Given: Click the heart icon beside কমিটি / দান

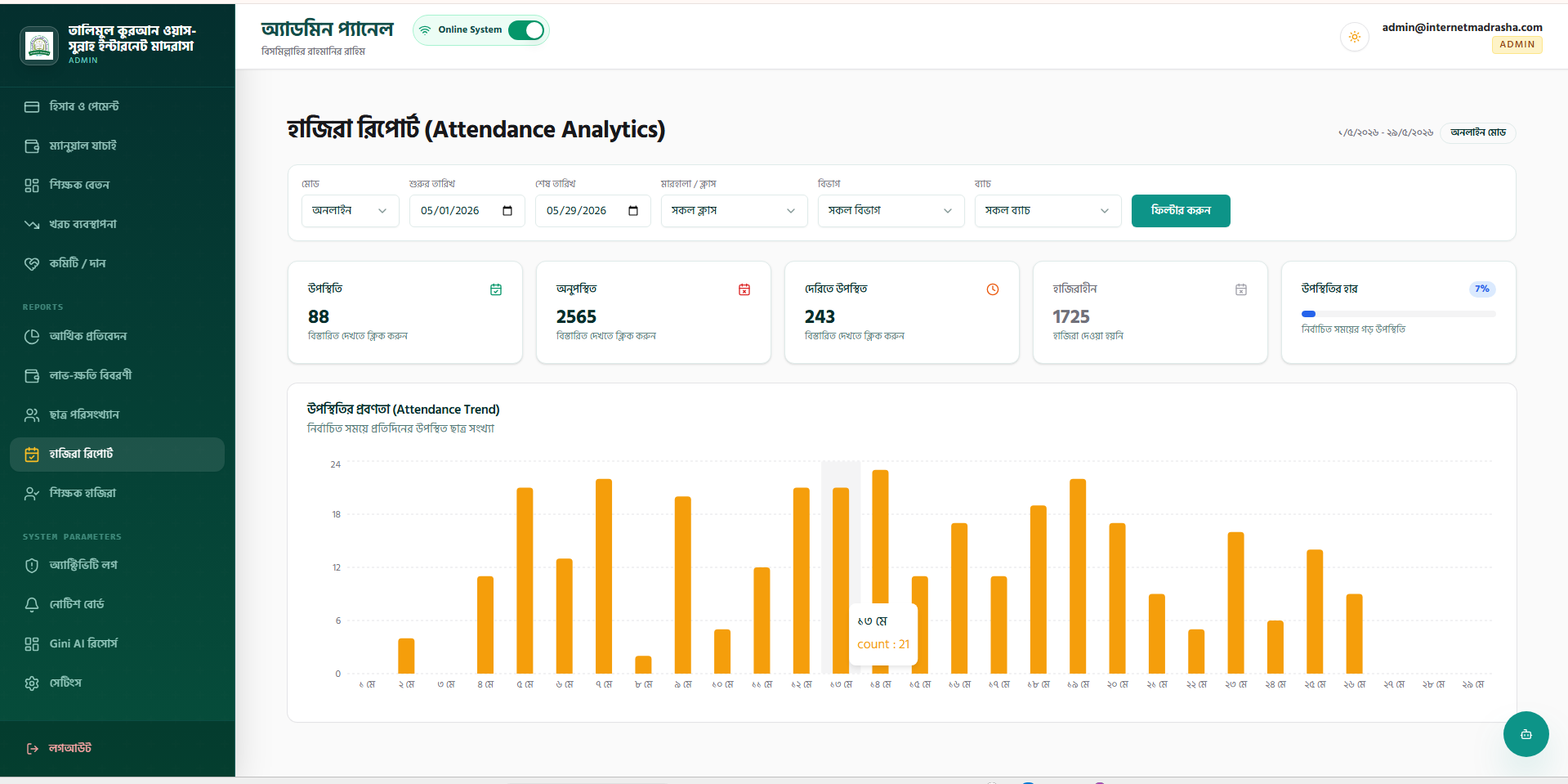Looking at the screenshot, I should coord(32,264).
